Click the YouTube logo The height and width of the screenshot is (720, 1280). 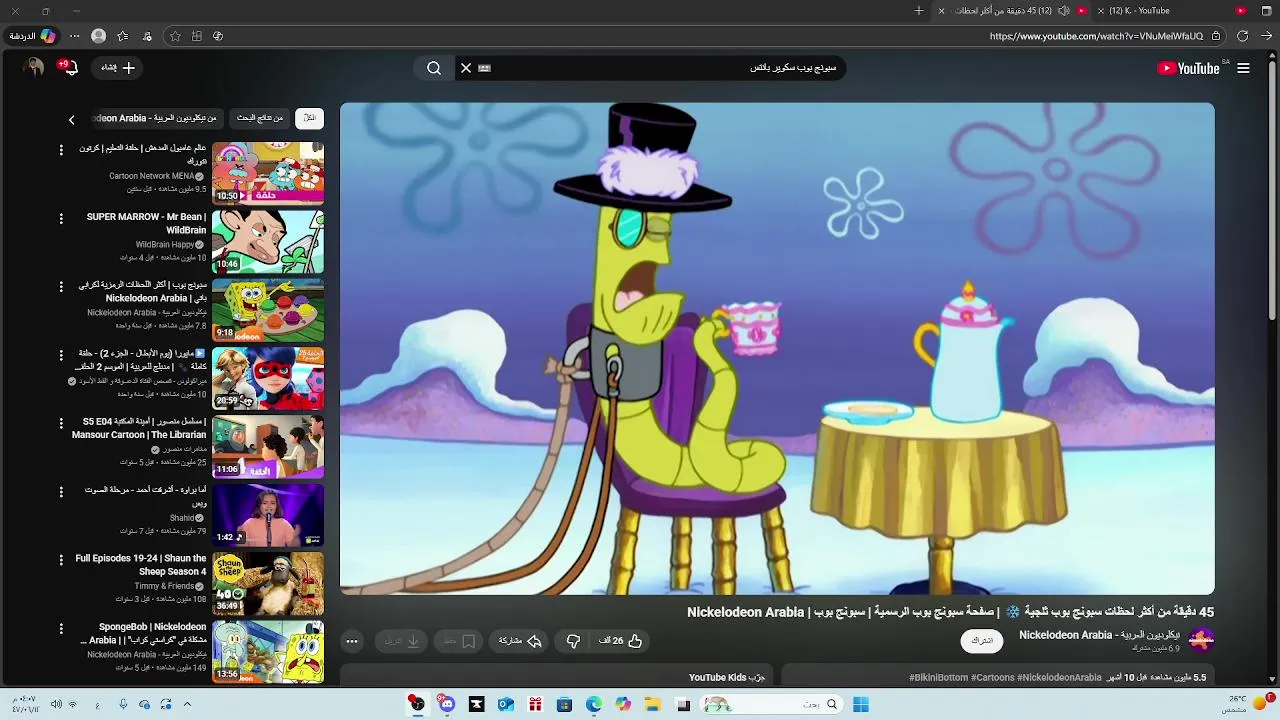coord(1188,68)
